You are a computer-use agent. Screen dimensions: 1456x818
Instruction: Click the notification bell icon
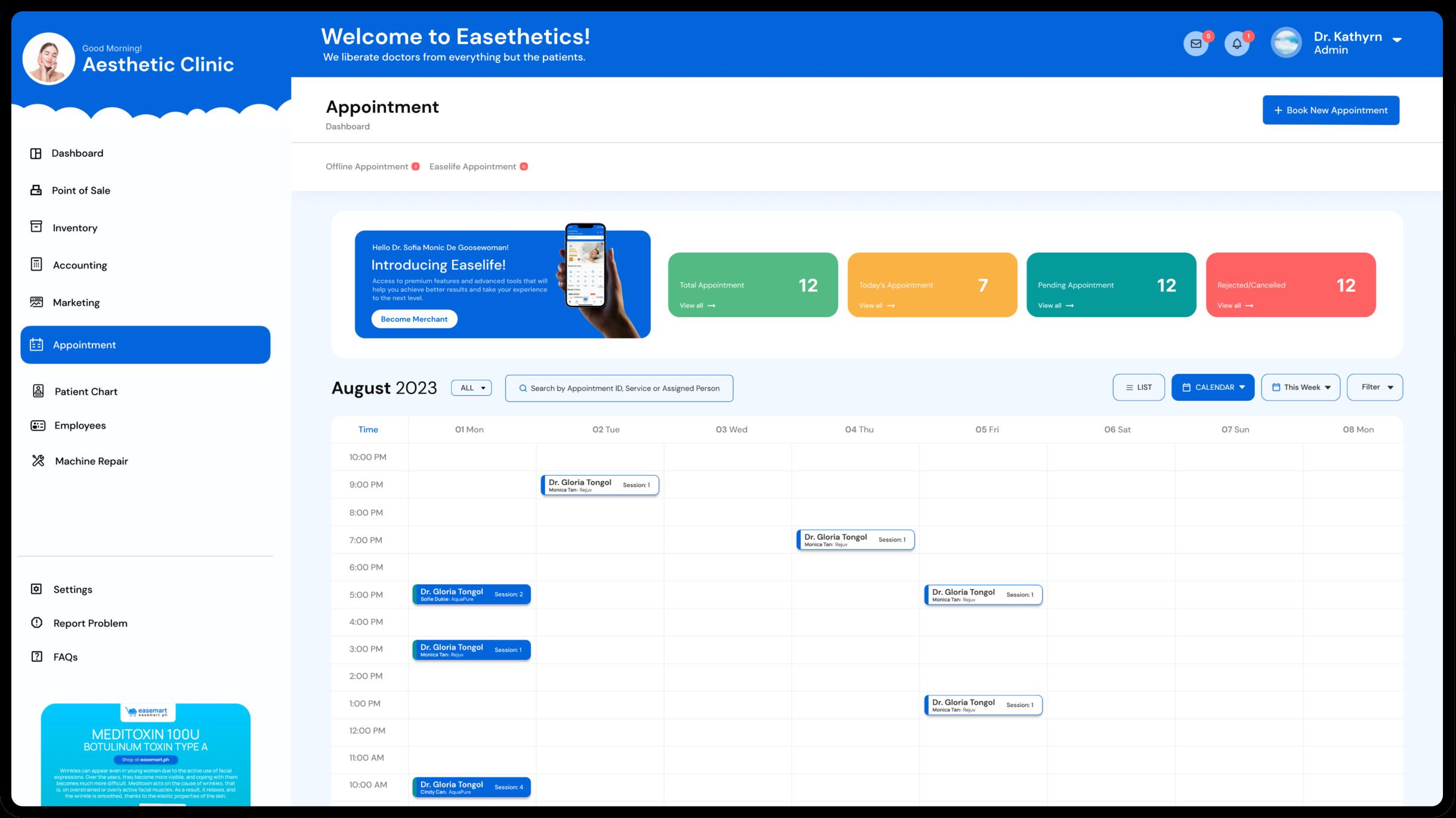point(1236,44)
